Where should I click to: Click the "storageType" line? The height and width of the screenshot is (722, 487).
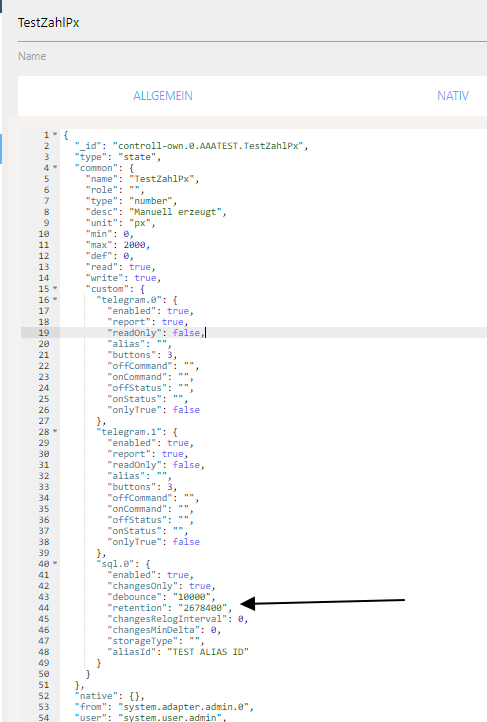click(x=156, y=641)
